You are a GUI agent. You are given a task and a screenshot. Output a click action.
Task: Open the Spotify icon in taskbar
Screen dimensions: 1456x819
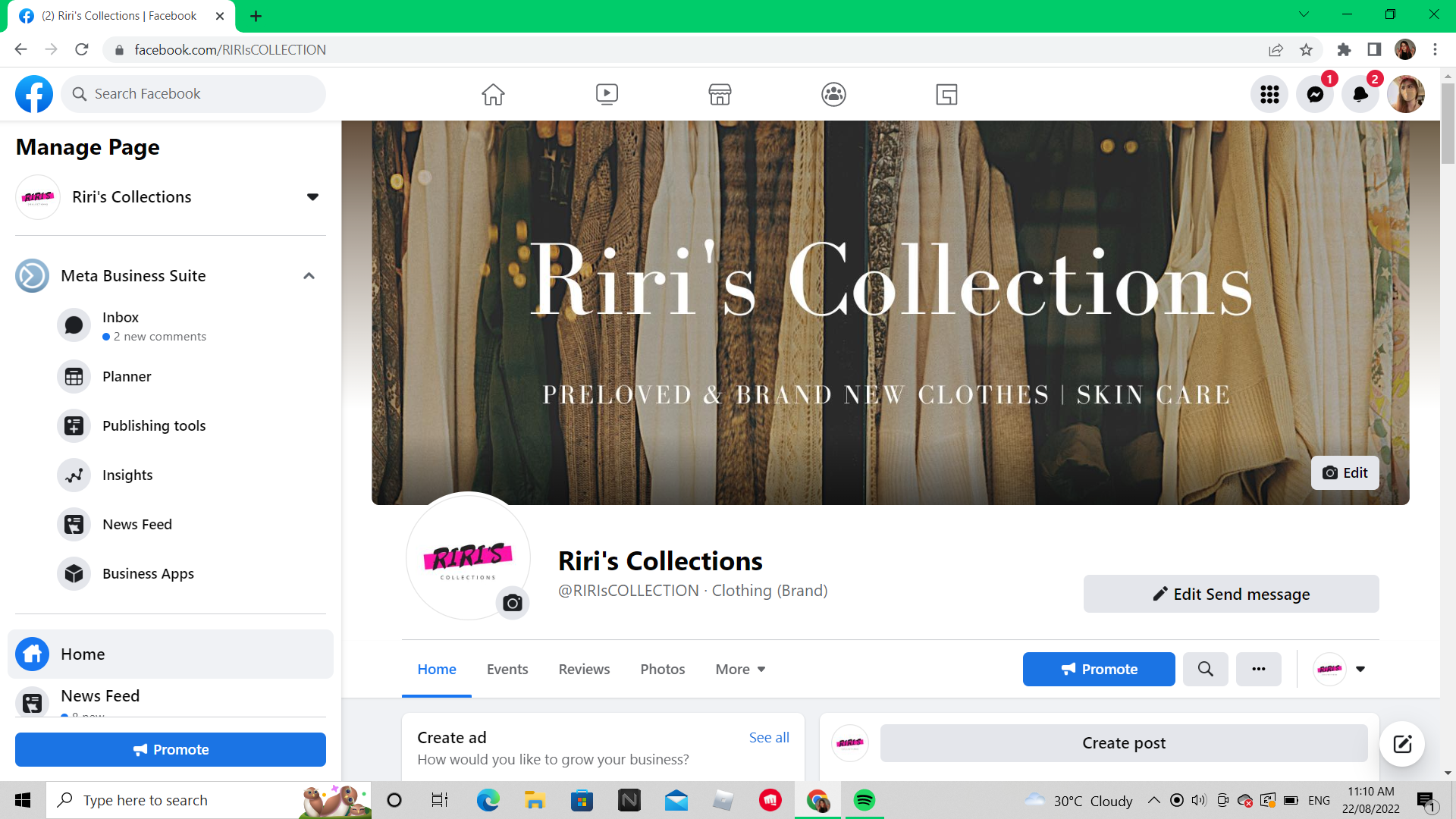click(864, 800)
